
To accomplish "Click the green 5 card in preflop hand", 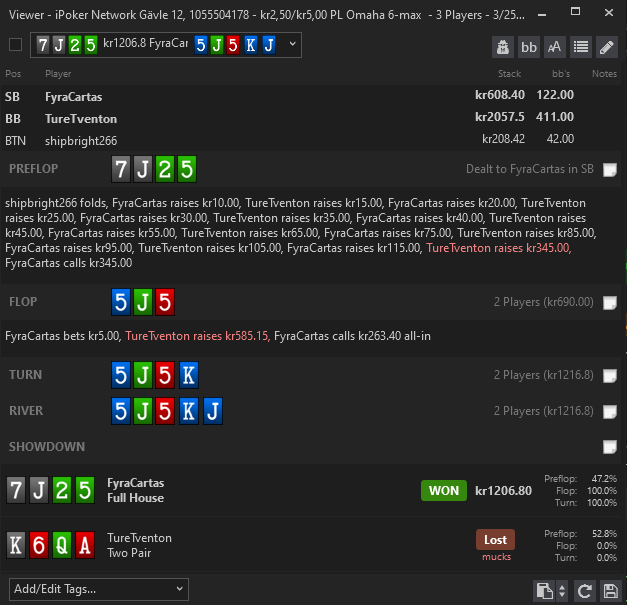I will [187, 169].
